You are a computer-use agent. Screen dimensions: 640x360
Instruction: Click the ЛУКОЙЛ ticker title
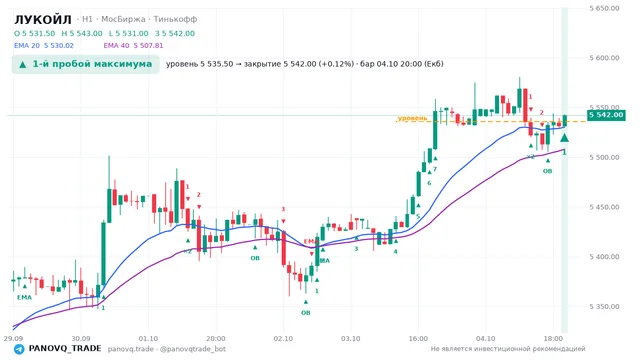(43, 19)
